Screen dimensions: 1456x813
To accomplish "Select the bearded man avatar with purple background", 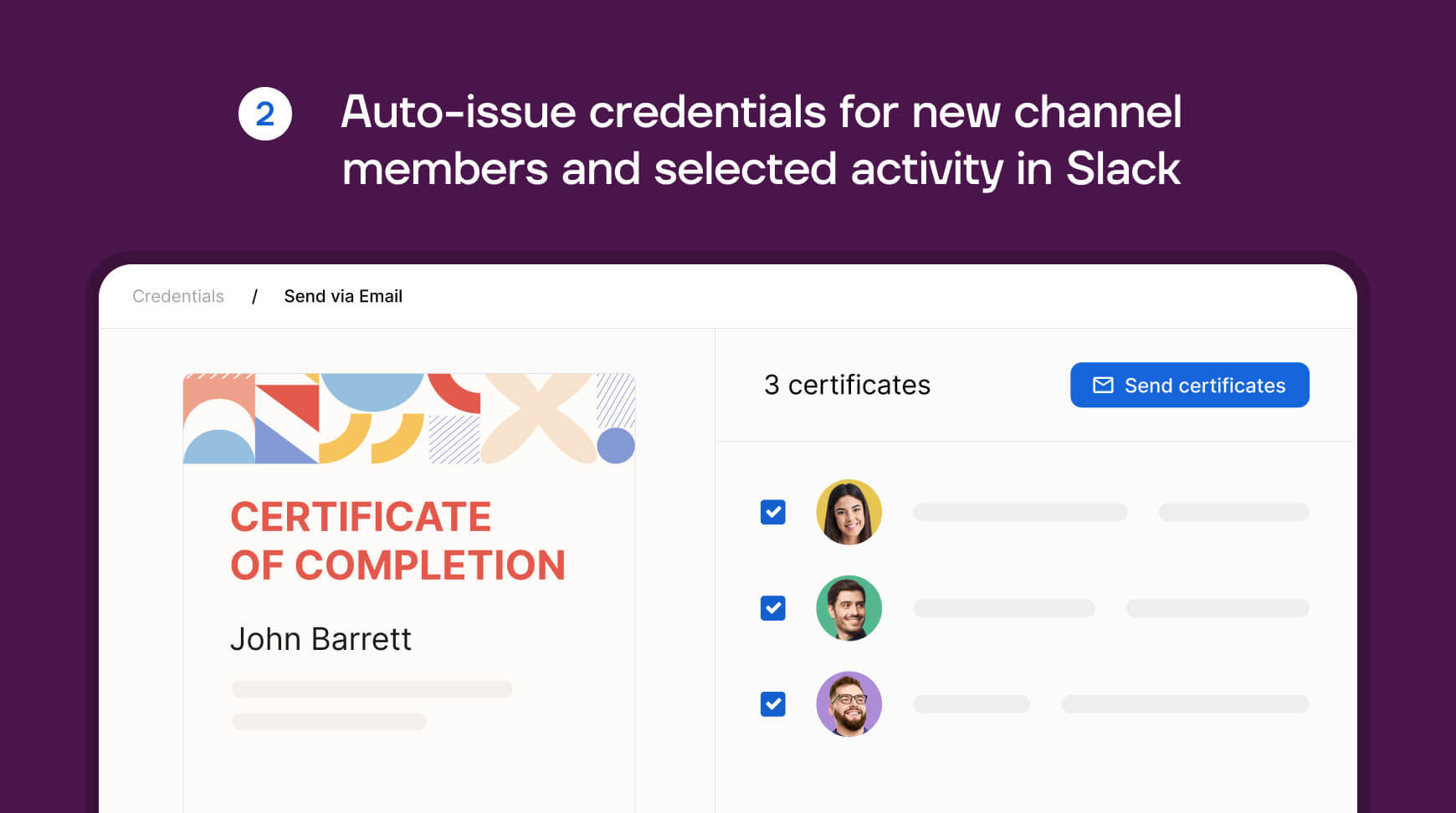I will pos(848,704).
